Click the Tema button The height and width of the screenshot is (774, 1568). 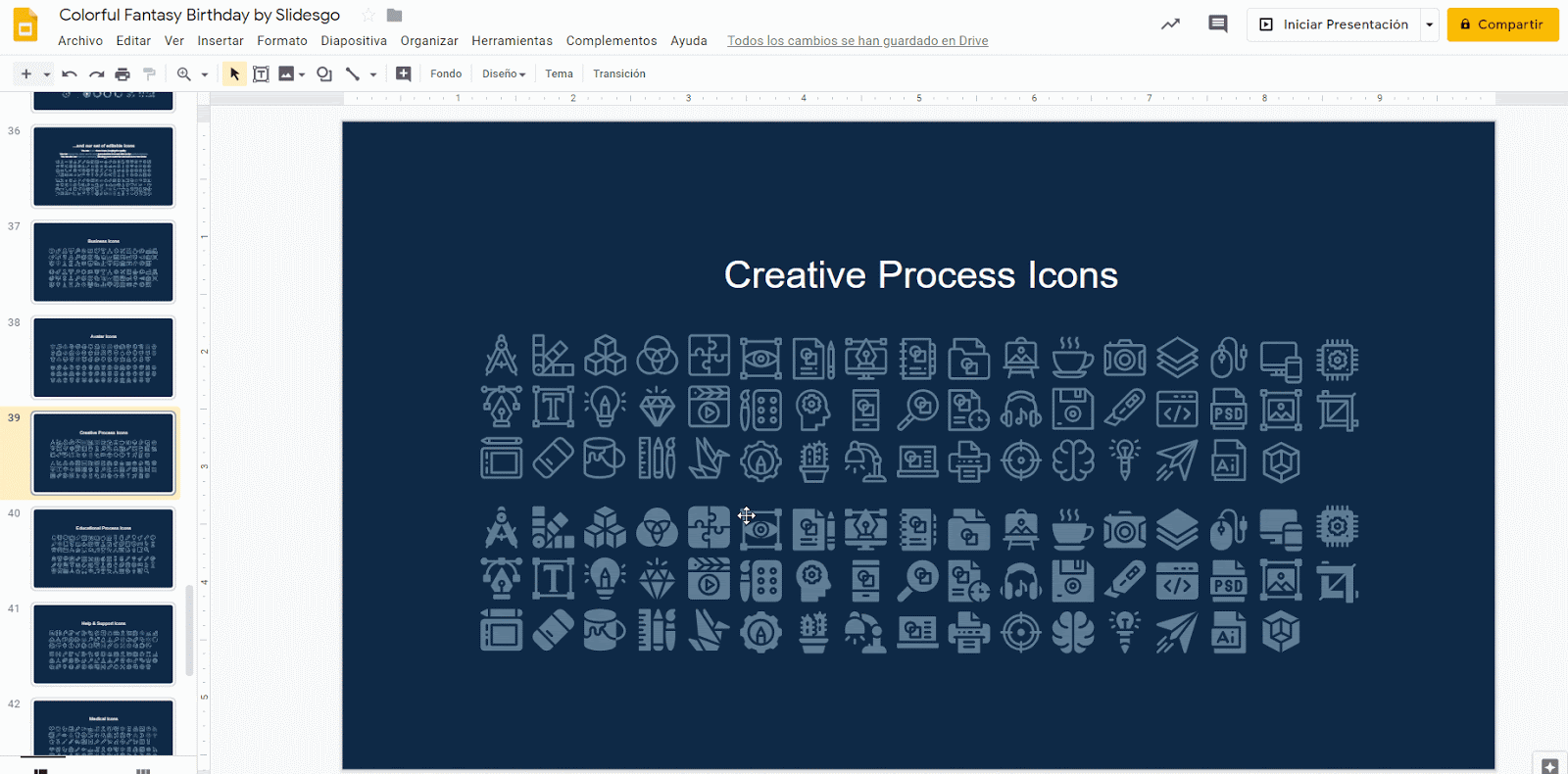coord(560,73)
